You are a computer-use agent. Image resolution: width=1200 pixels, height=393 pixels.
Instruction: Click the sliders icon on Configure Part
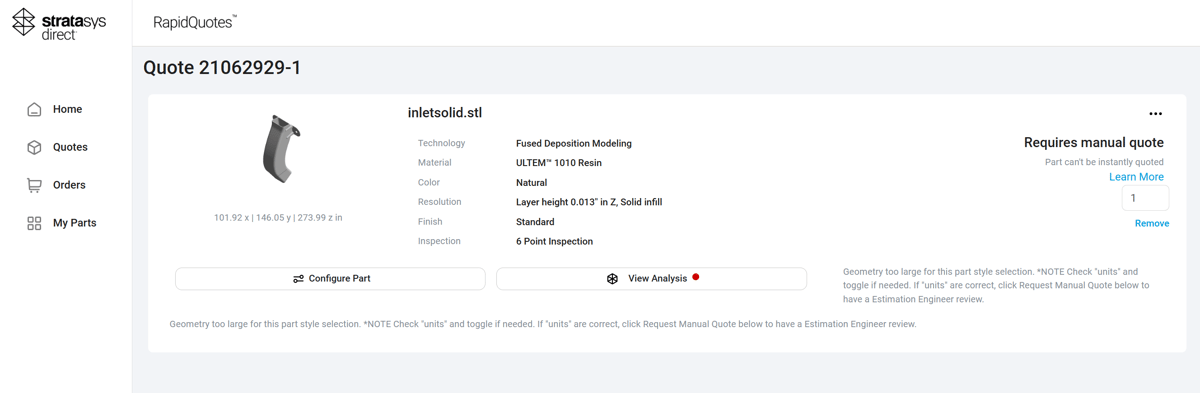[x=298, y=279]
